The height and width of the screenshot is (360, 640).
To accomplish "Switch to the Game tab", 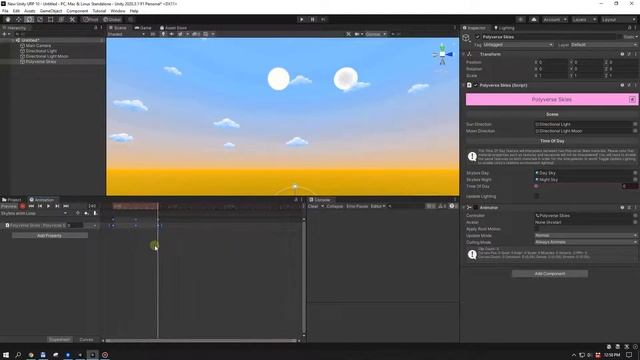I will pos(143,28).
